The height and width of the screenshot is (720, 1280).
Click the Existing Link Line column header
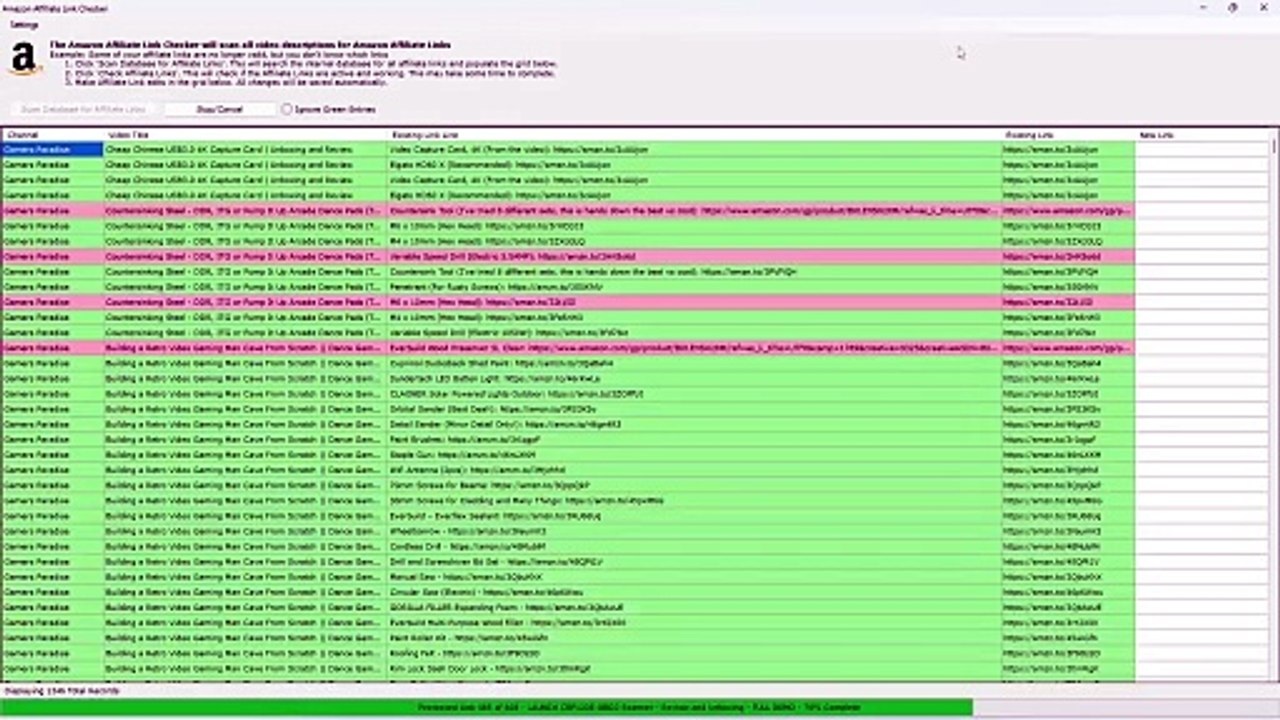[x=695, y=135]
